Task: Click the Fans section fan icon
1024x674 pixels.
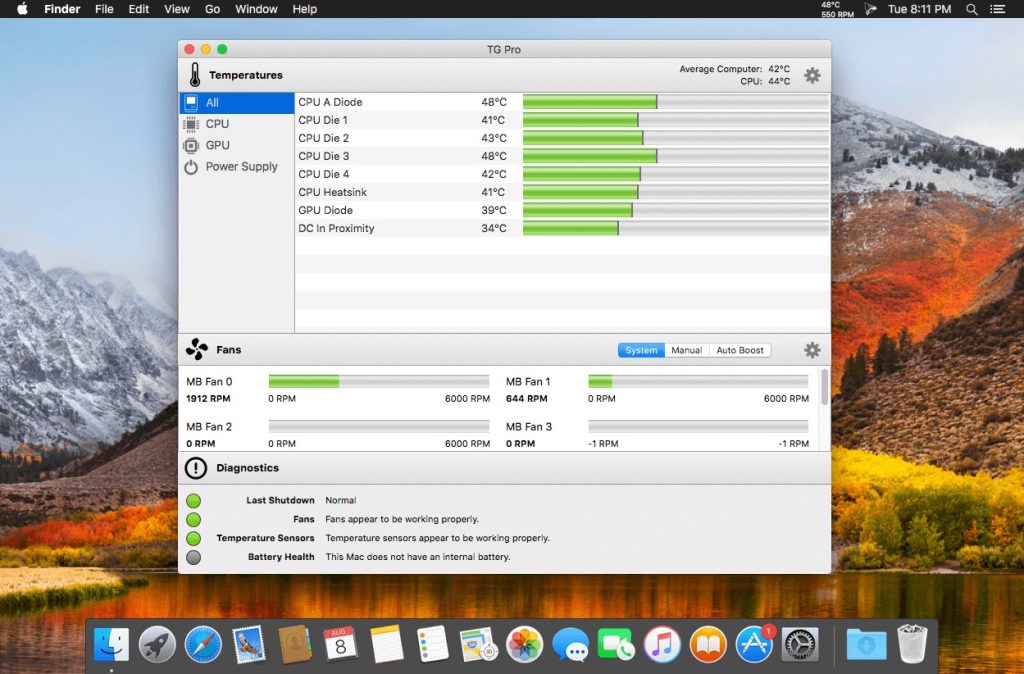Action: [196, 350]
